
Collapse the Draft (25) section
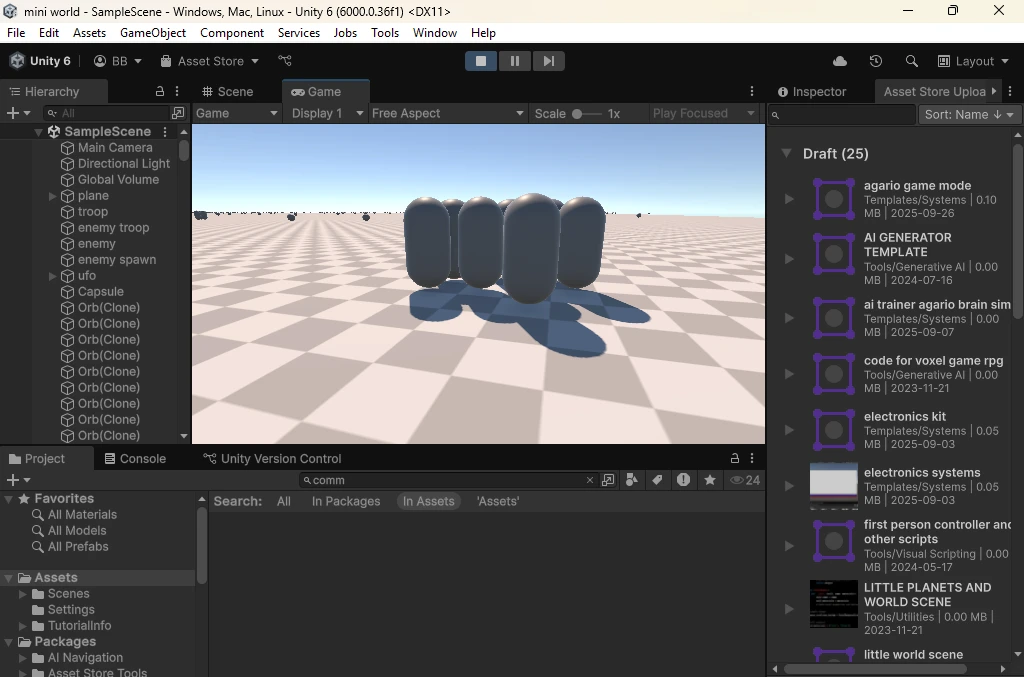(x=787, y=153)
